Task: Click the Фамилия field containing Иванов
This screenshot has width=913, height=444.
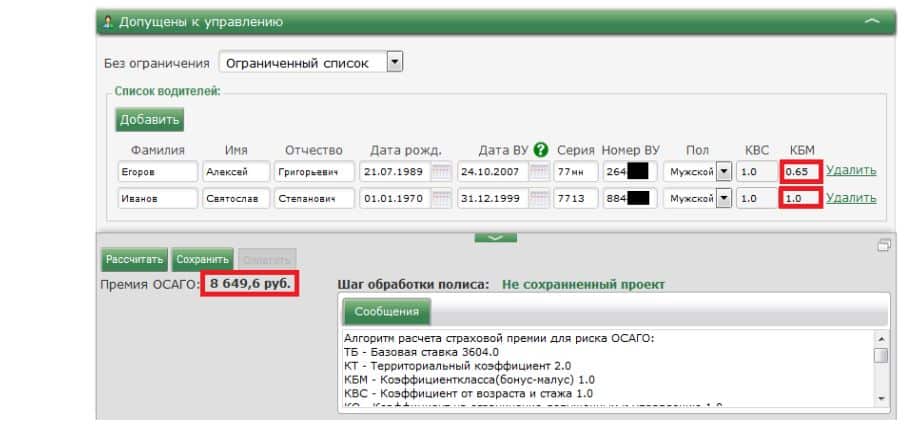Action: point(158,198)
